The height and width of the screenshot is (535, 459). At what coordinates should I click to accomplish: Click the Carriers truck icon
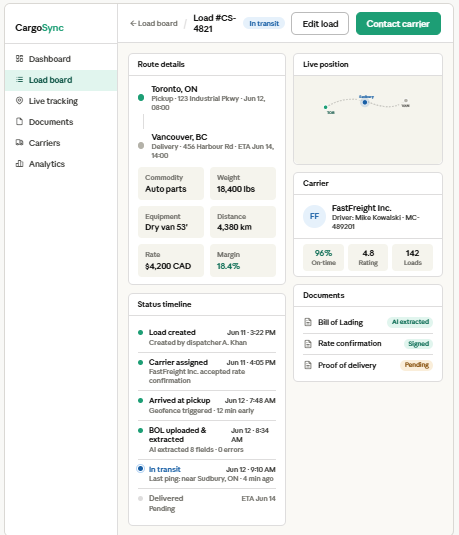pos(19,143)
